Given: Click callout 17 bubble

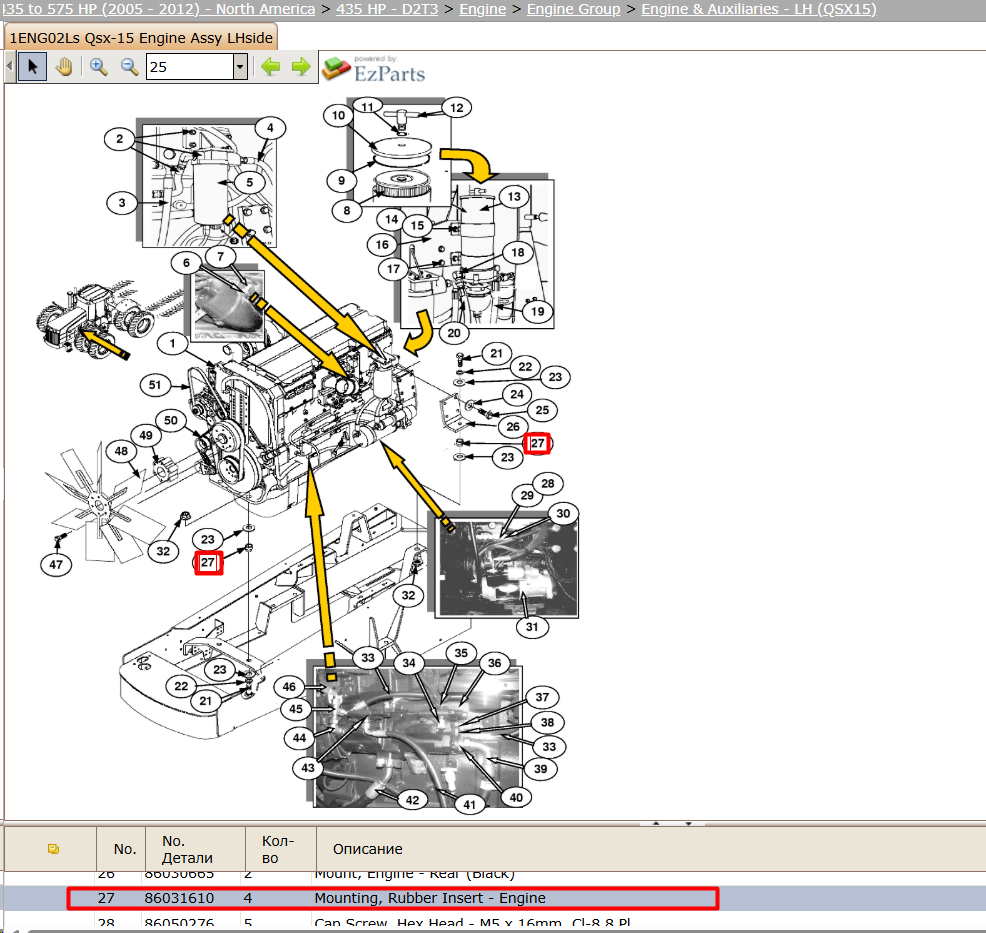Looking at the screenshot, I should click(394, 269).
